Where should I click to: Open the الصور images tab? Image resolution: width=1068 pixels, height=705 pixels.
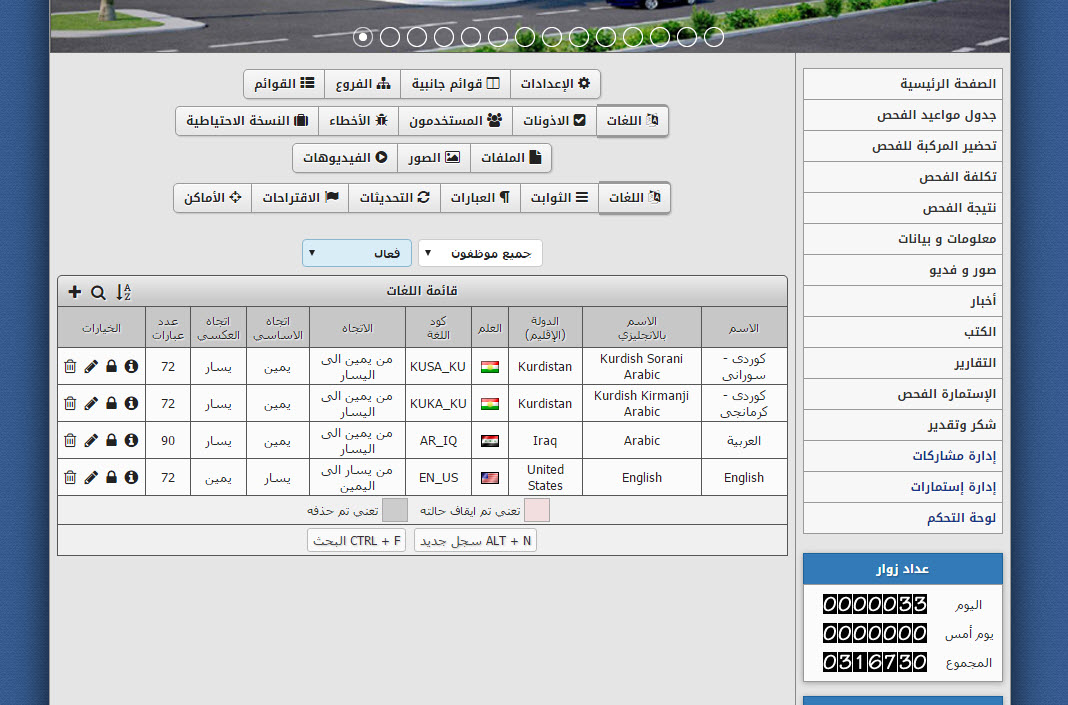(434, 158)
